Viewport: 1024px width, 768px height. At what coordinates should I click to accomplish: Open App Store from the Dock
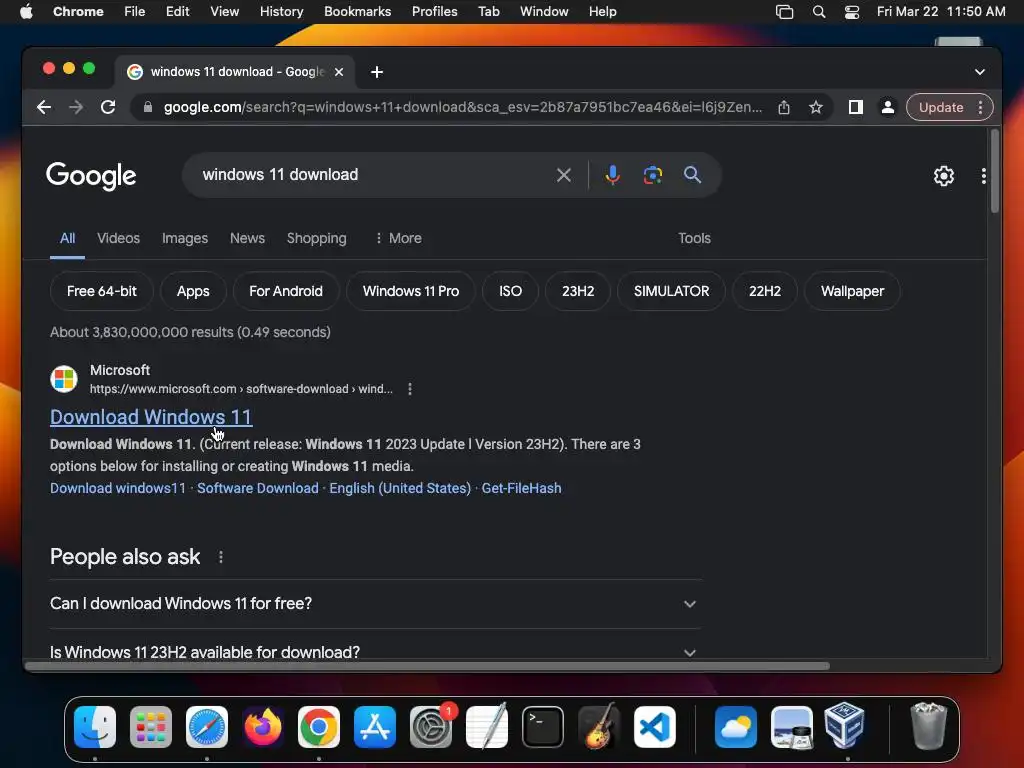375,727
